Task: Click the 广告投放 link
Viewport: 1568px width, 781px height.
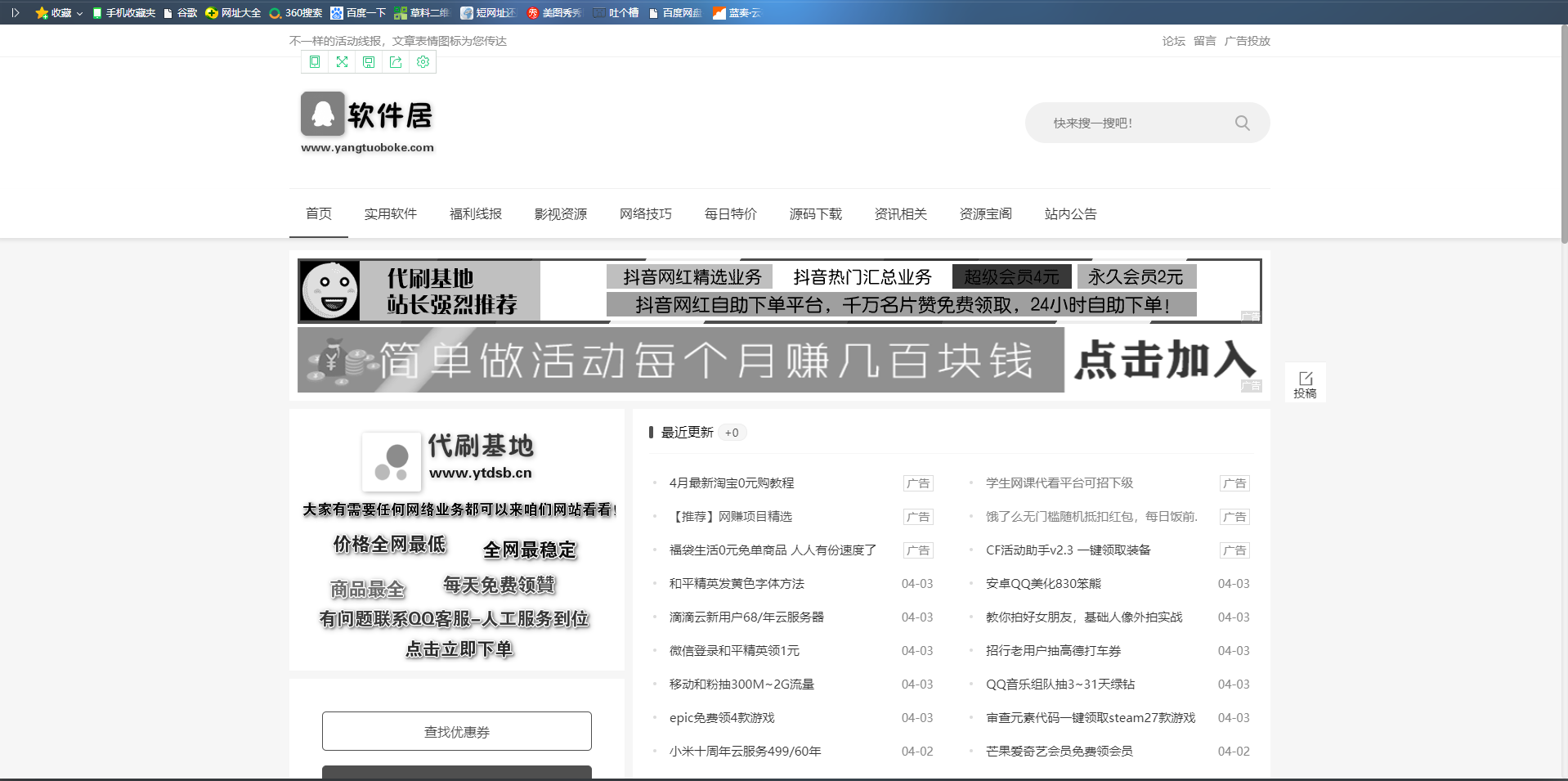Action: click(x=1248, y=41)
